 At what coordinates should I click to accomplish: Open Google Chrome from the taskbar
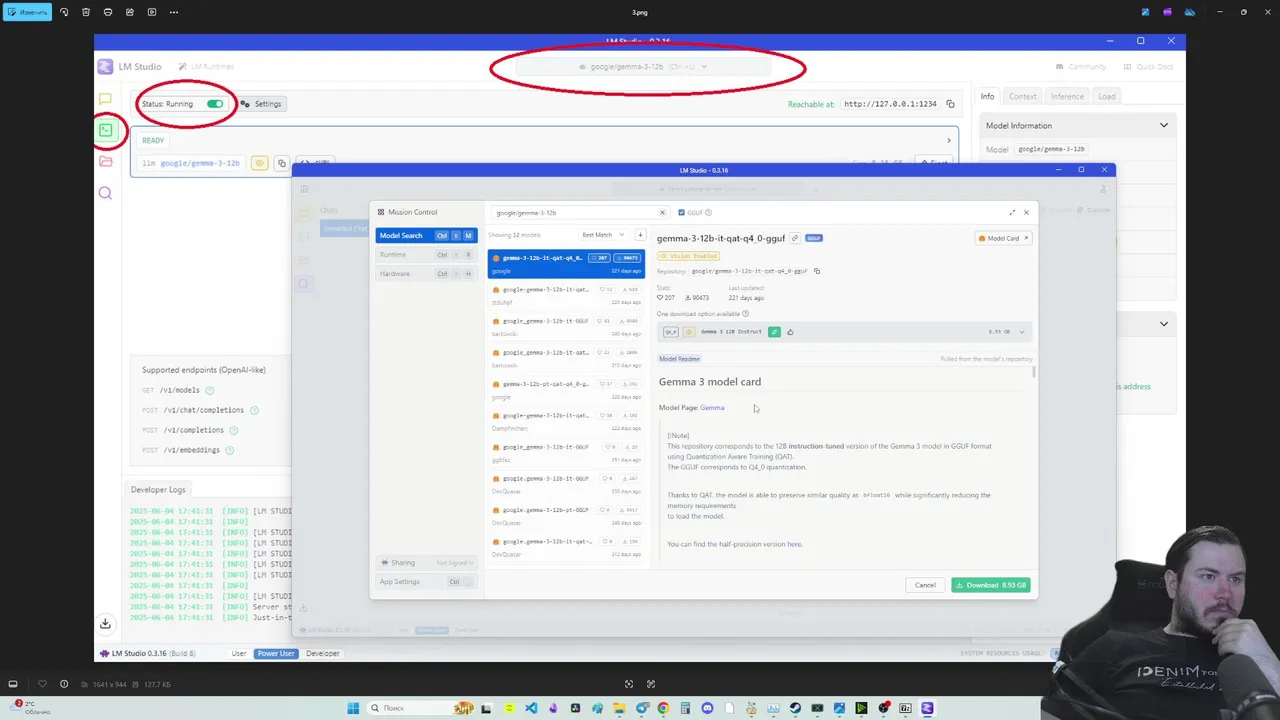(663, 708)
